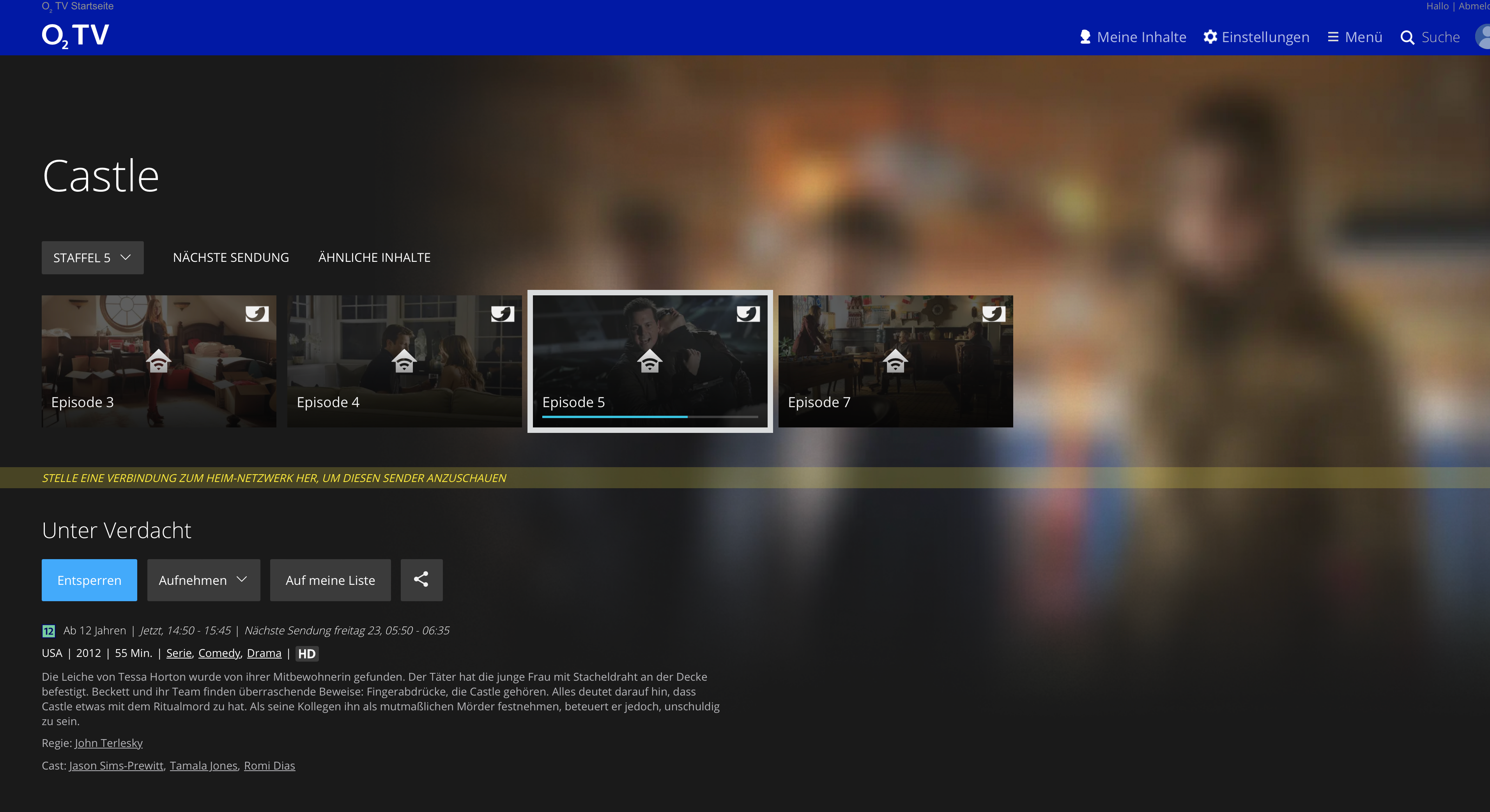Click home-network icon on Episode 4
Screen dimensions: 1490x812
[x=404, y=361]
